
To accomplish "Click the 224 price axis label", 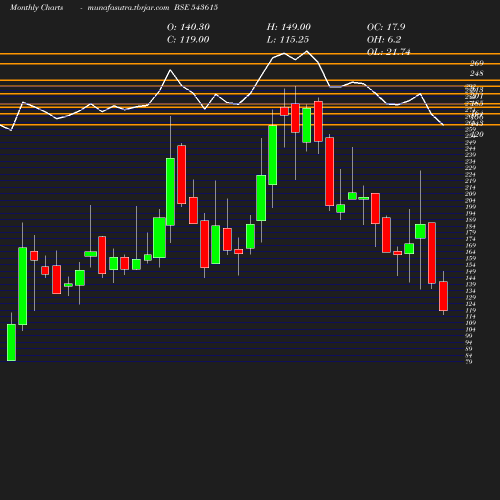I will 470,175.
